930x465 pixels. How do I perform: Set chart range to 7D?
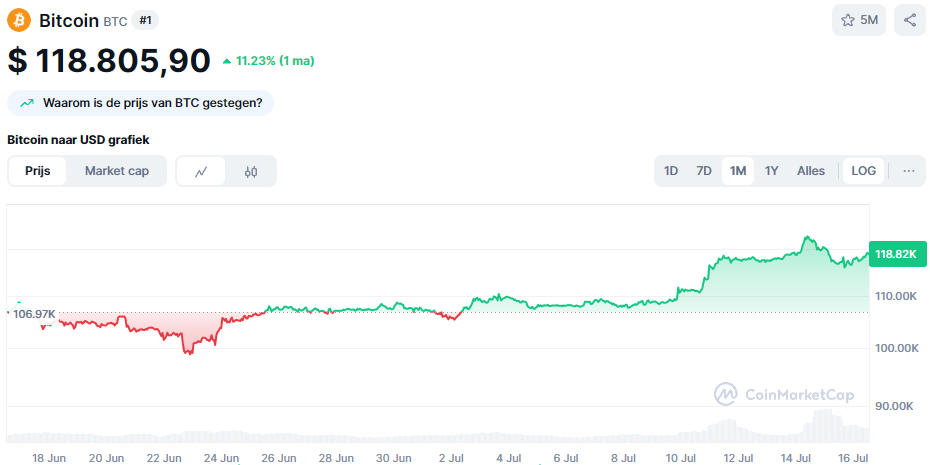point(703,171)
